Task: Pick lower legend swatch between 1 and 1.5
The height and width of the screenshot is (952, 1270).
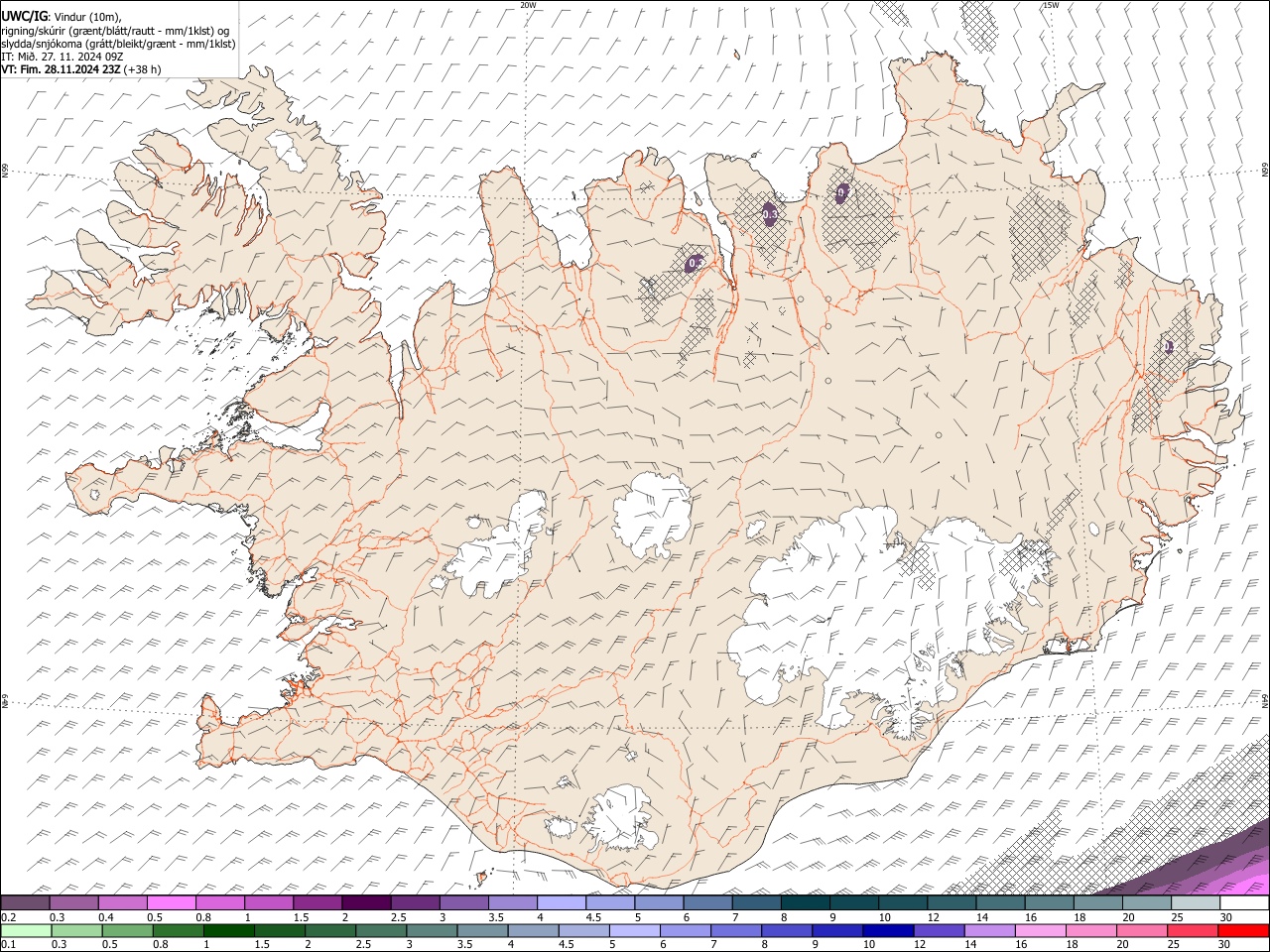Action: (229, 930)
